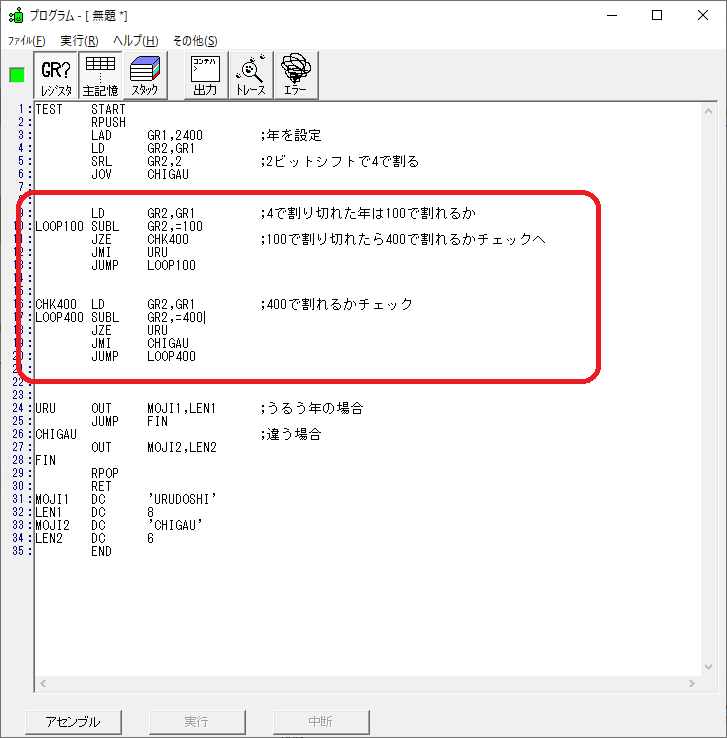Click the CHIGAU label on line 26
The width and height of the screenshot is (727, 738).
56,434
